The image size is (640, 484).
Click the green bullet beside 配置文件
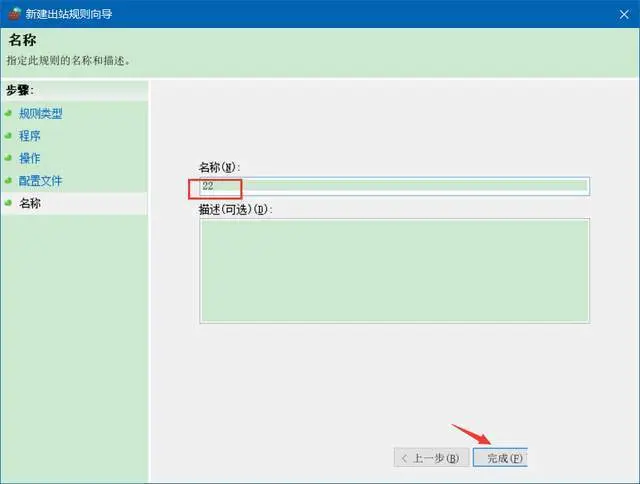(x=8, y=181)
